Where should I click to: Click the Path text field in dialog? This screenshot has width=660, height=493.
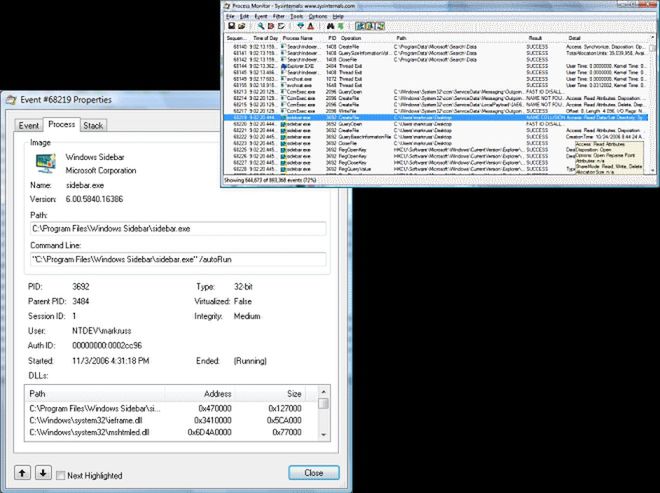(178, 229)
